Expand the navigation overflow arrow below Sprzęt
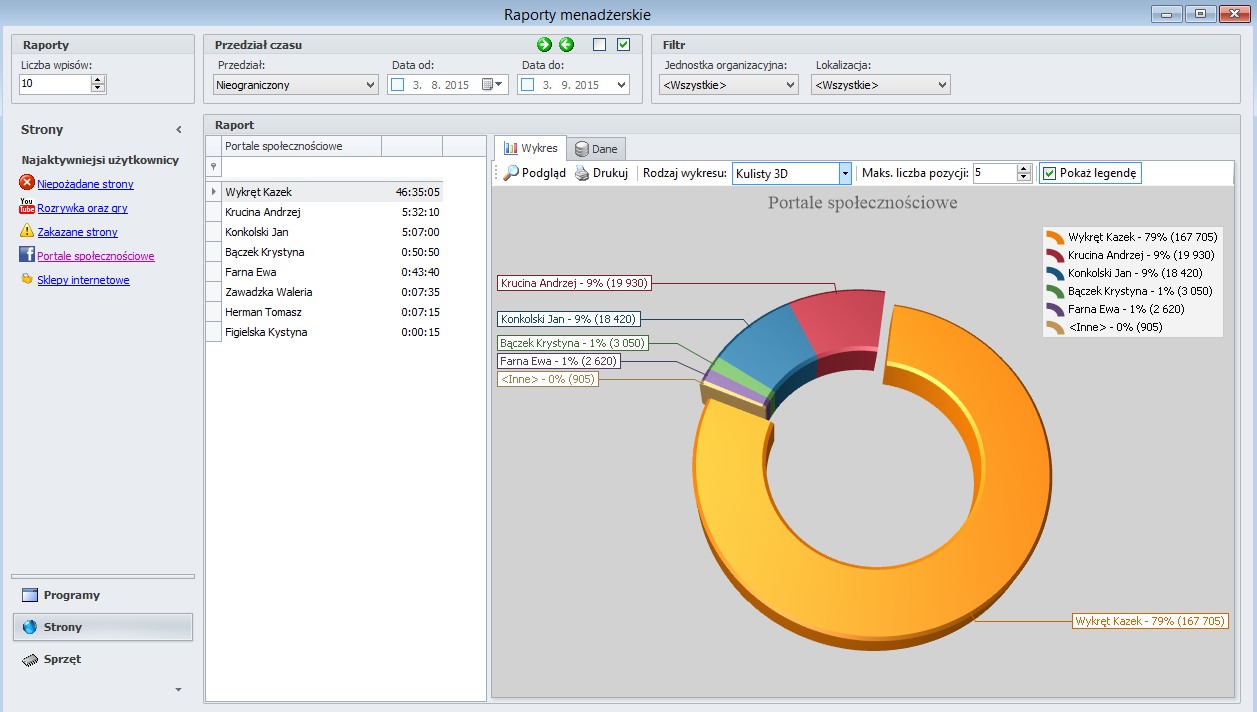The width and height of the screenshot is (1257, 712). pos(179,689)
